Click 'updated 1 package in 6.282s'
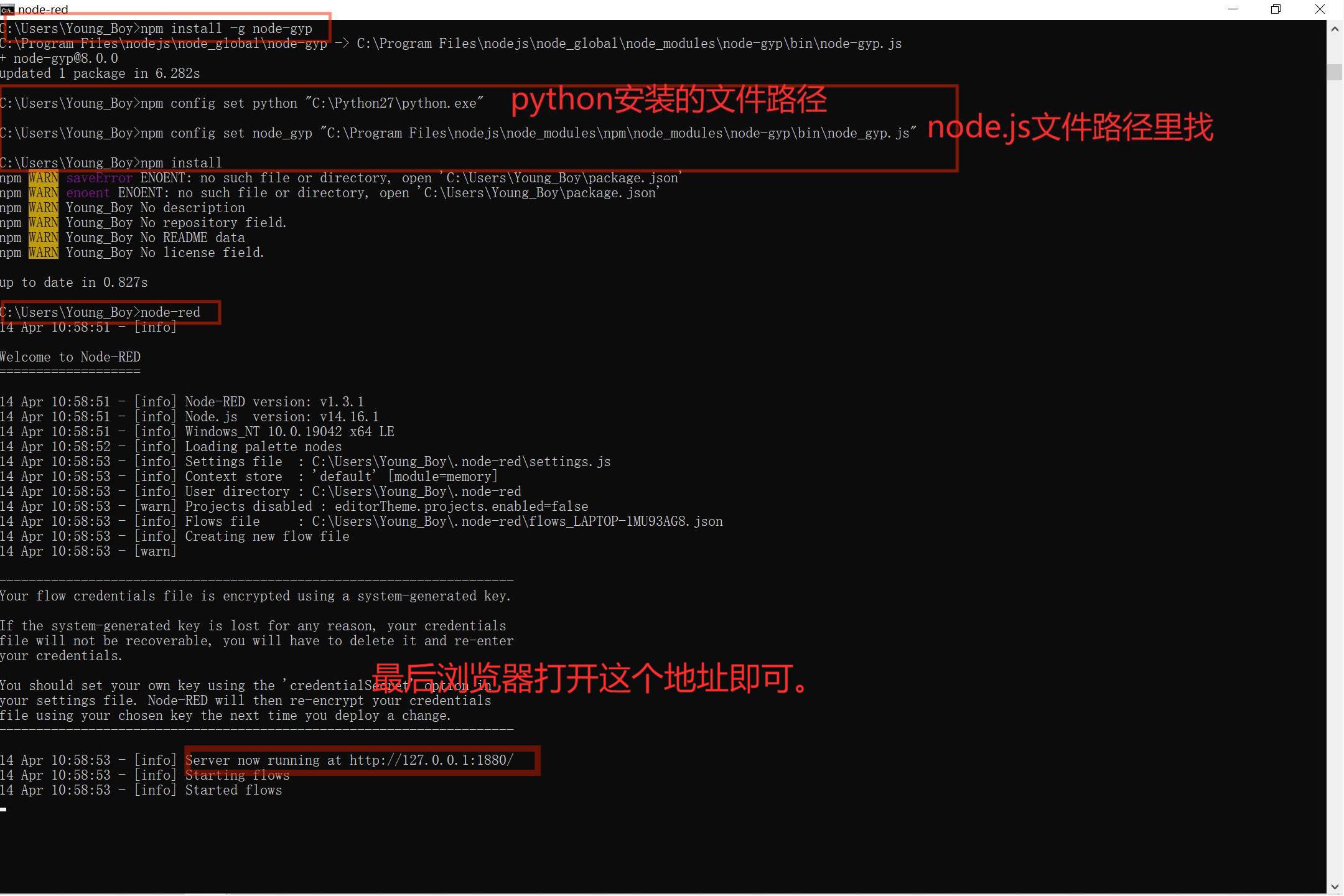The width and height of the screenshot is (1344, 896). click(100, 73)
